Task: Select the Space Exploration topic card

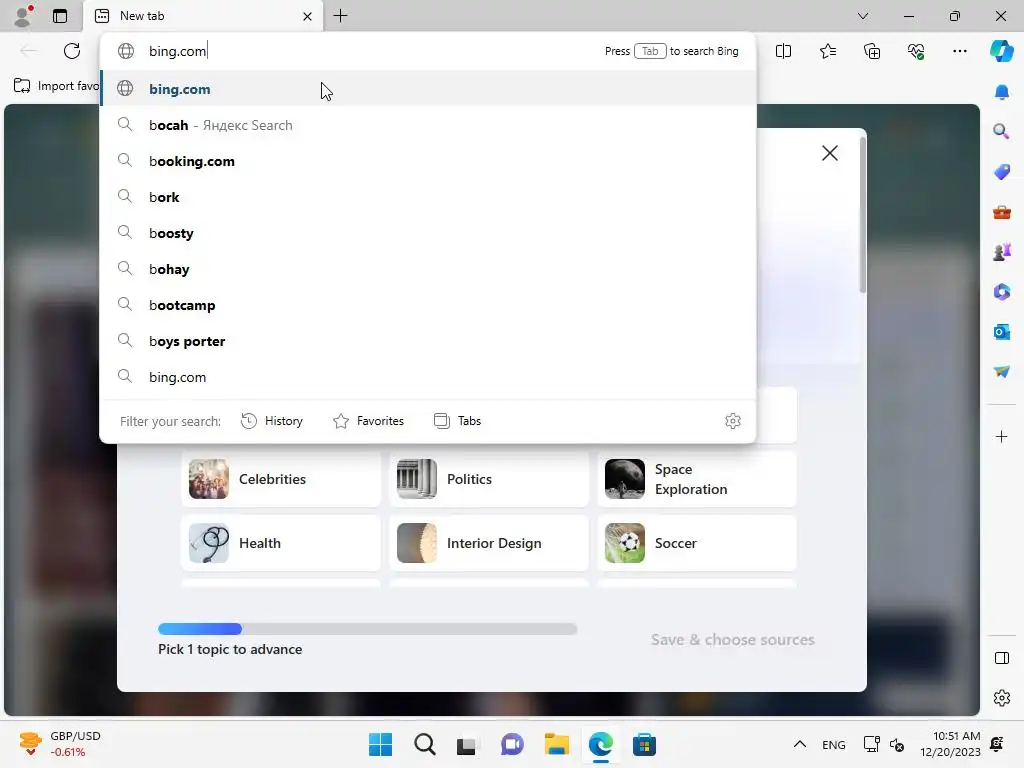Action: point(697,479)
